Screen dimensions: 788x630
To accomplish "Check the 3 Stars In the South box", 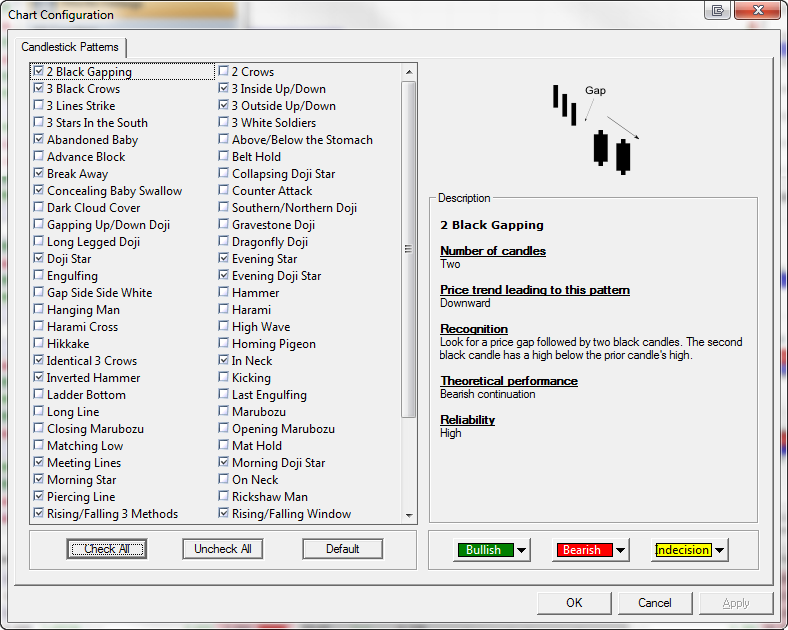I will point(38,122).
